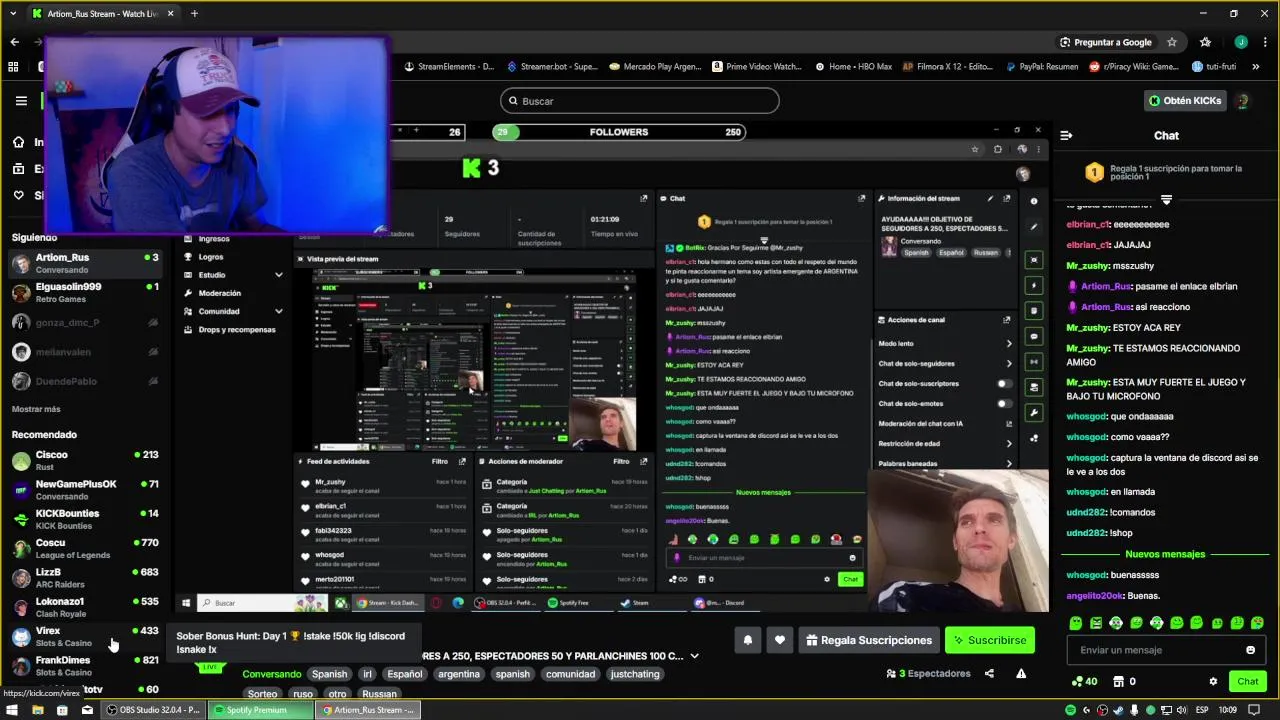Open the Kick user avatar menu

click(1243, 101)
